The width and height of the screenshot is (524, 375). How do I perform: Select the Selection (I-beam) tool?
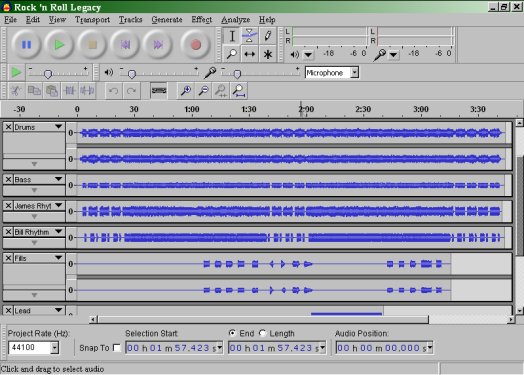[x=232, y=36]
